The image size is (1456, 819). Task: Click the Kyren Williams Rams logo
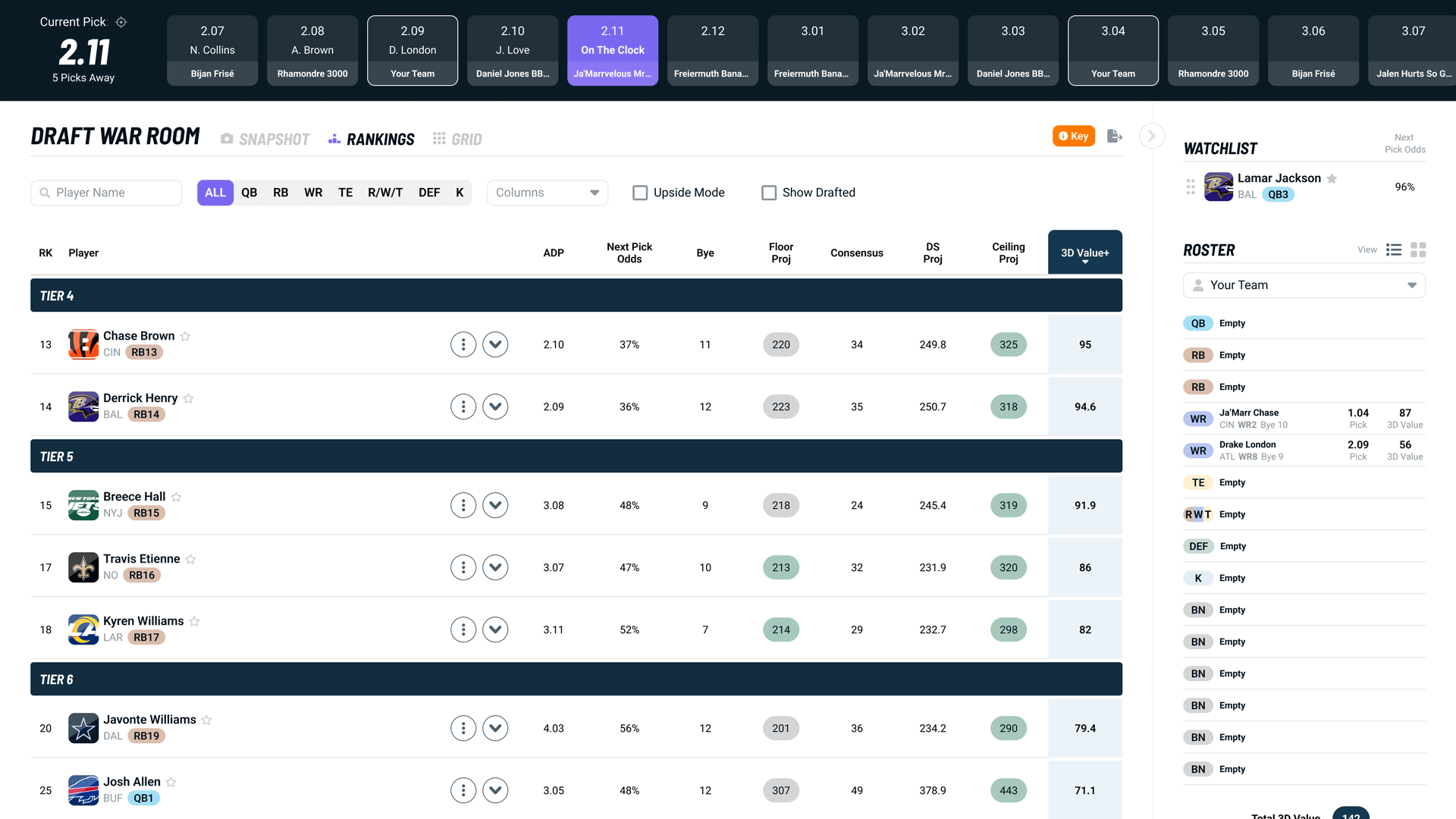point(83,629)
